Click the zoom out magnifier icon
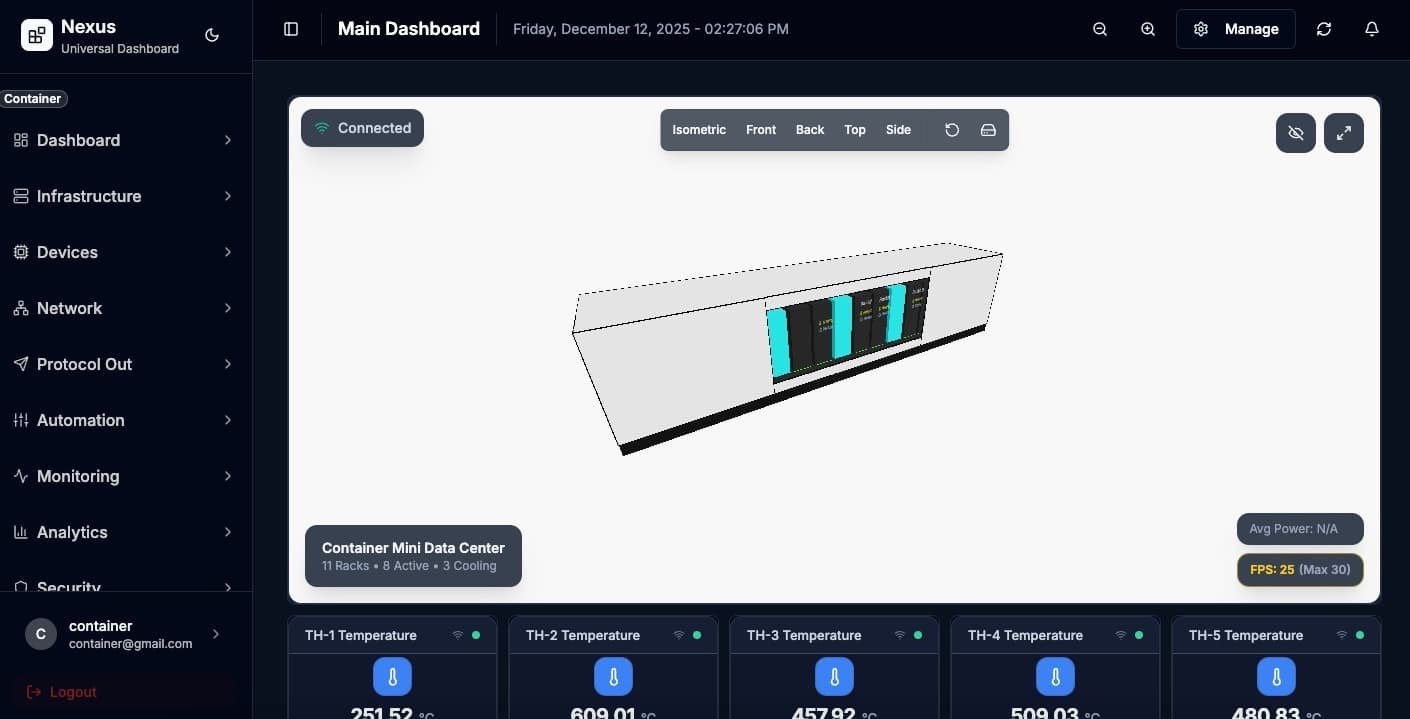The image size is (1410, 719). tap(1100, 29)
